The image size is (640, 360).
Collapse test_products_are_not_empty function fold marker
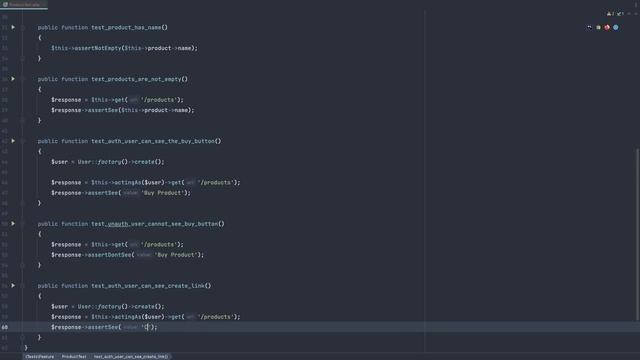tap(23, 79)
